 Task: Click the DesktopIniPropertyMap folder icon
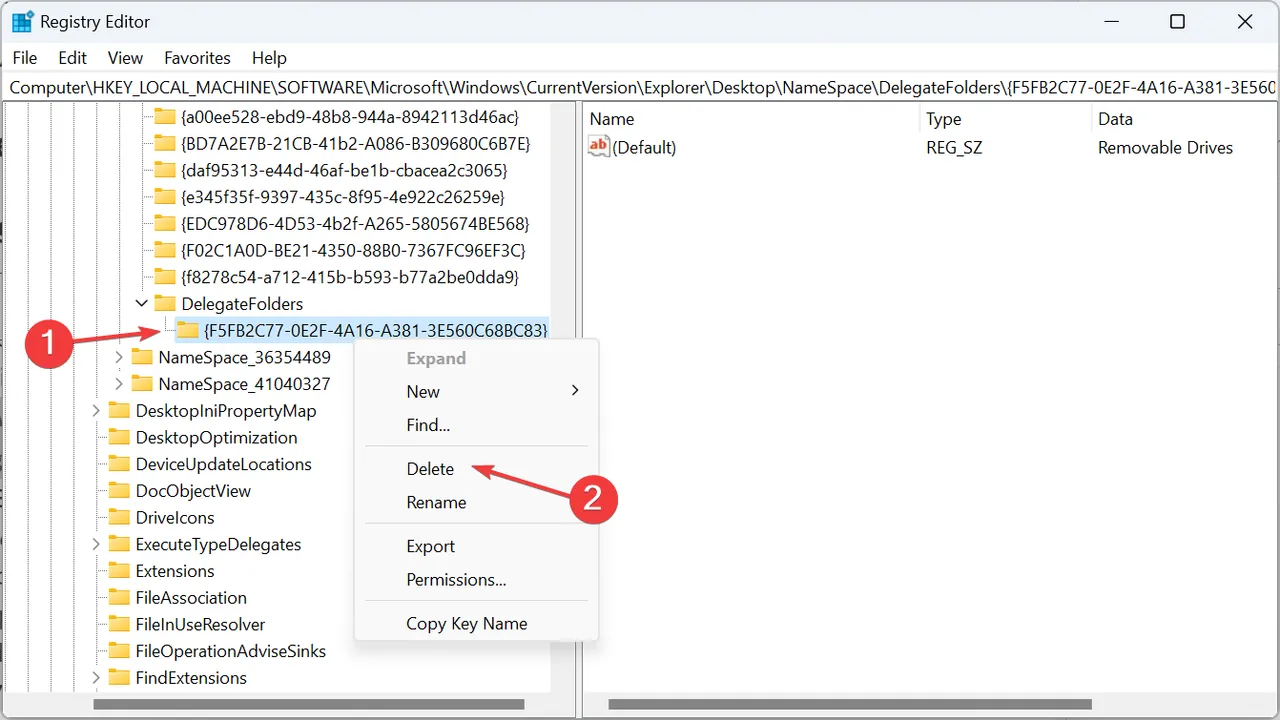[119, 411]
